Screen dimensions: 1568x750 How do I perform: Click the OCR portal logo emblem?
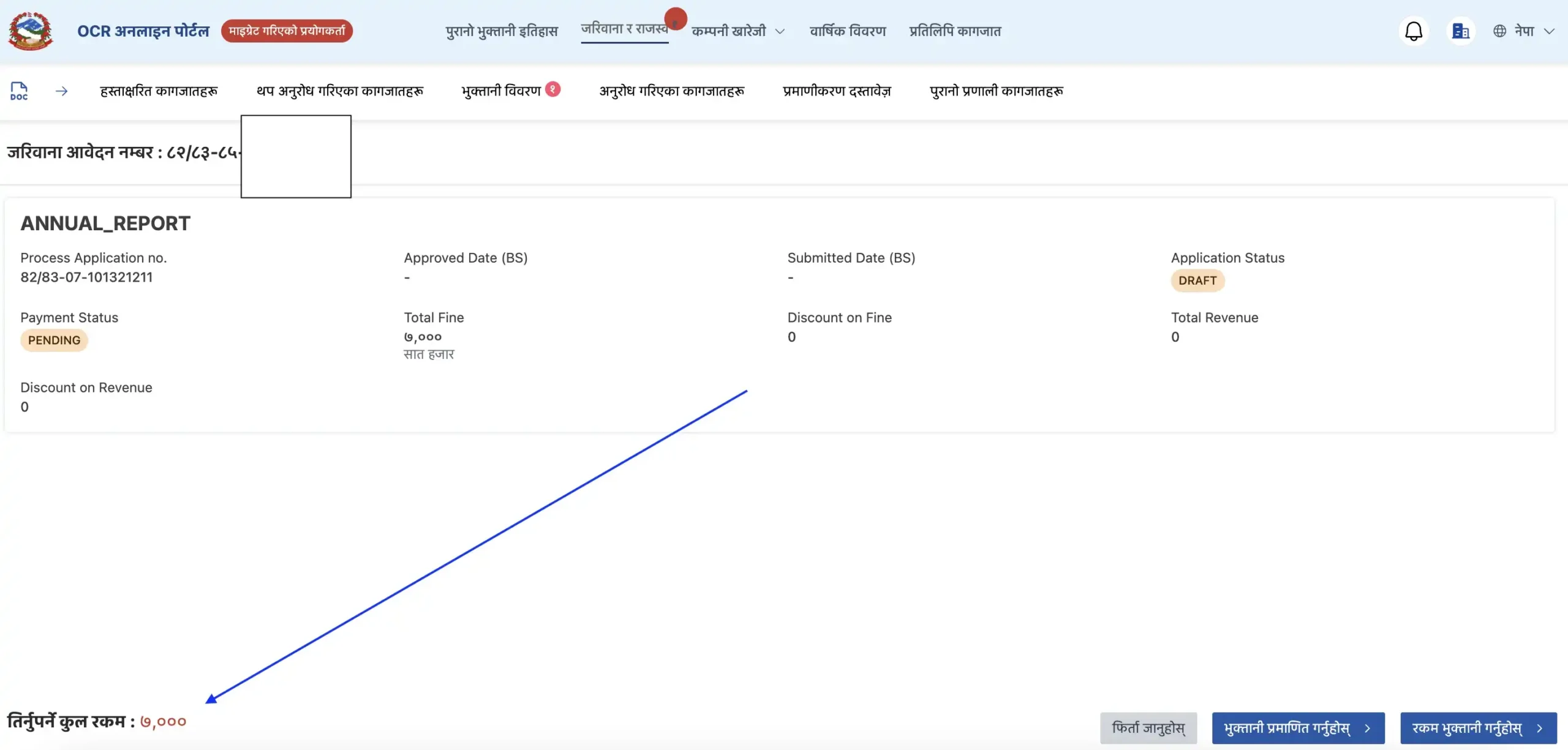click(29, 31)
